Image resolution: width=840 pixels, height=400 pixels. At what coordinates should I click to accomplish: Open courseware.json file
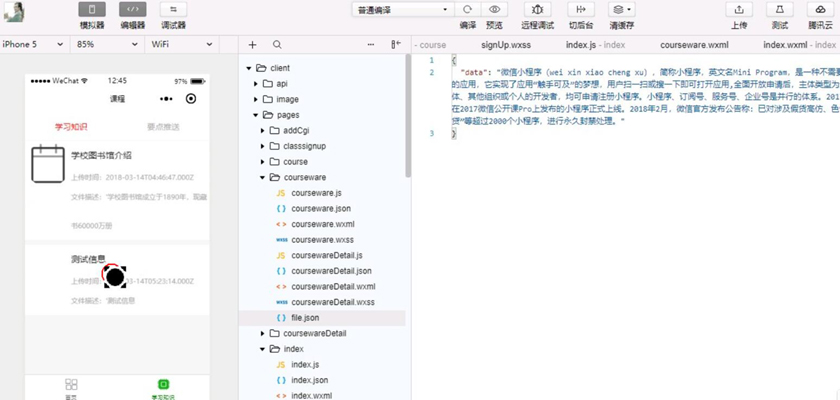click(x=322, y=208)
